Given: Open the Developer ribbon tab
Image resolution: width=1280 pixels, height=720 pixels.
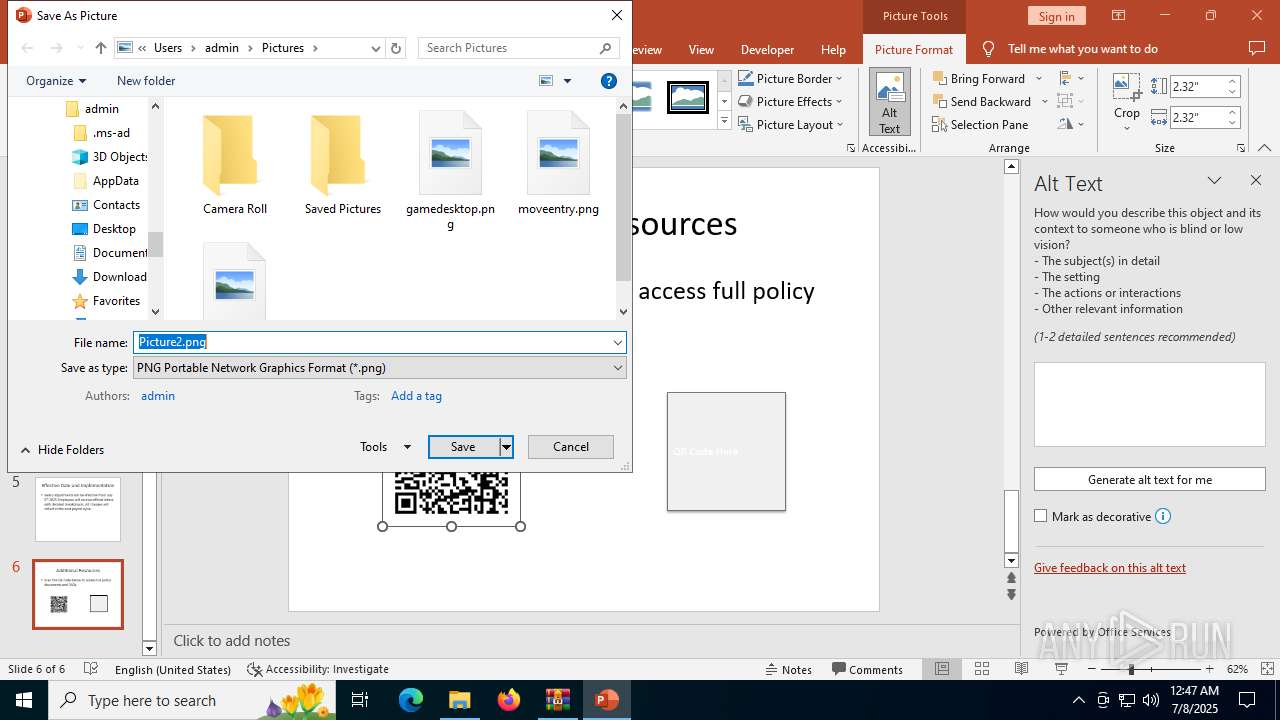Looking at the screenshot, I should 767,49.
